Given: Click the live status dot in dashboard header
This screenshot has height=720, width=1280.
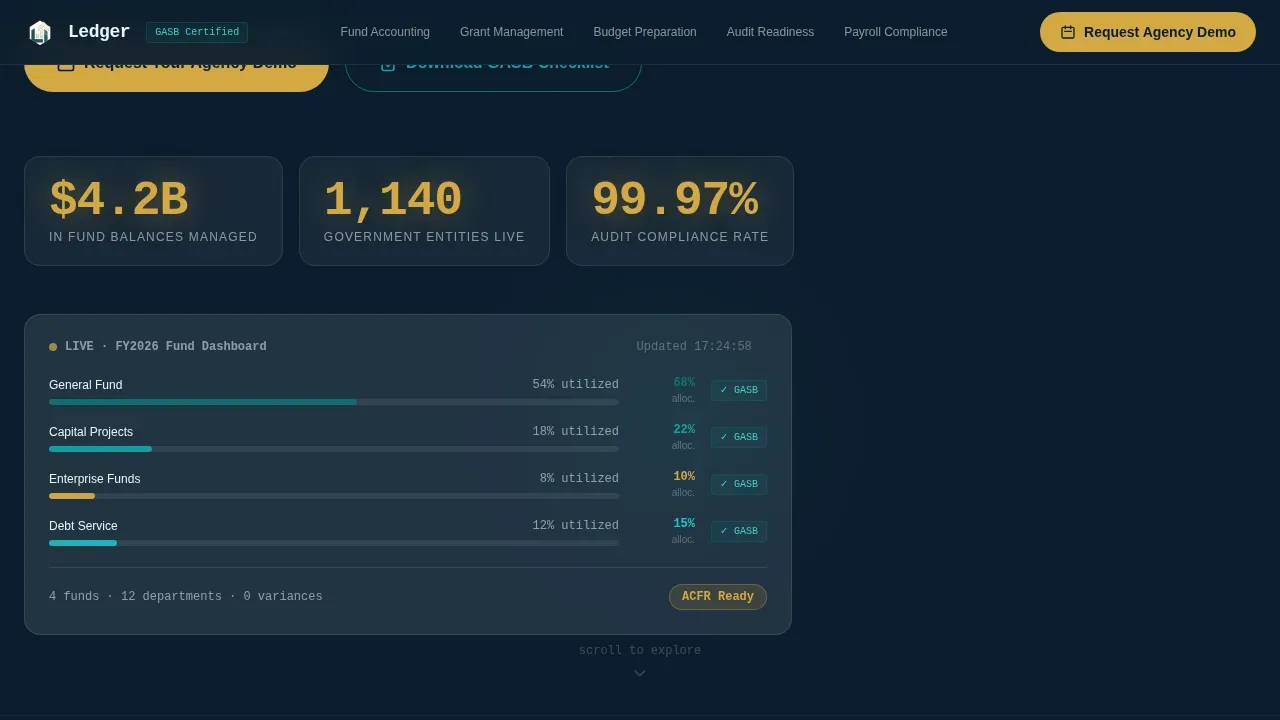Looking at the screenshot, I should (53, 347).
